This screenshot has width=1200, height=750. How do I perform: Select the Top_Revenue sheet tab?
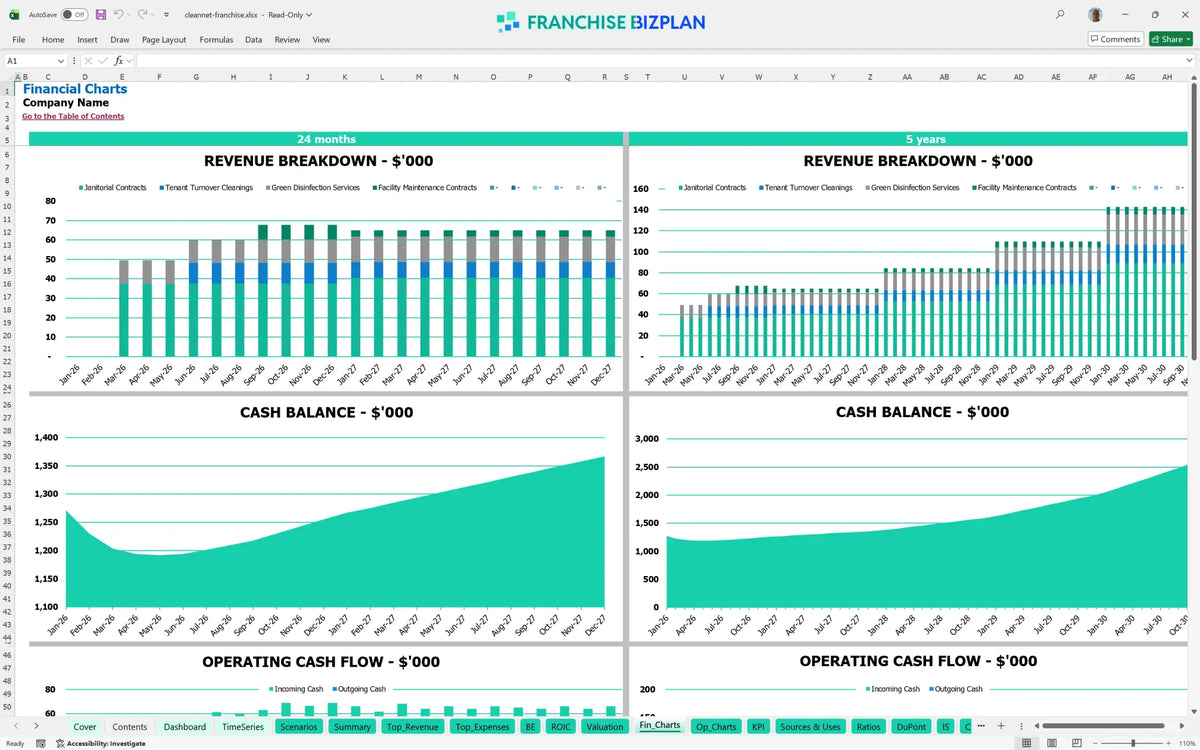pyautogui.click(x=413, y=727)
